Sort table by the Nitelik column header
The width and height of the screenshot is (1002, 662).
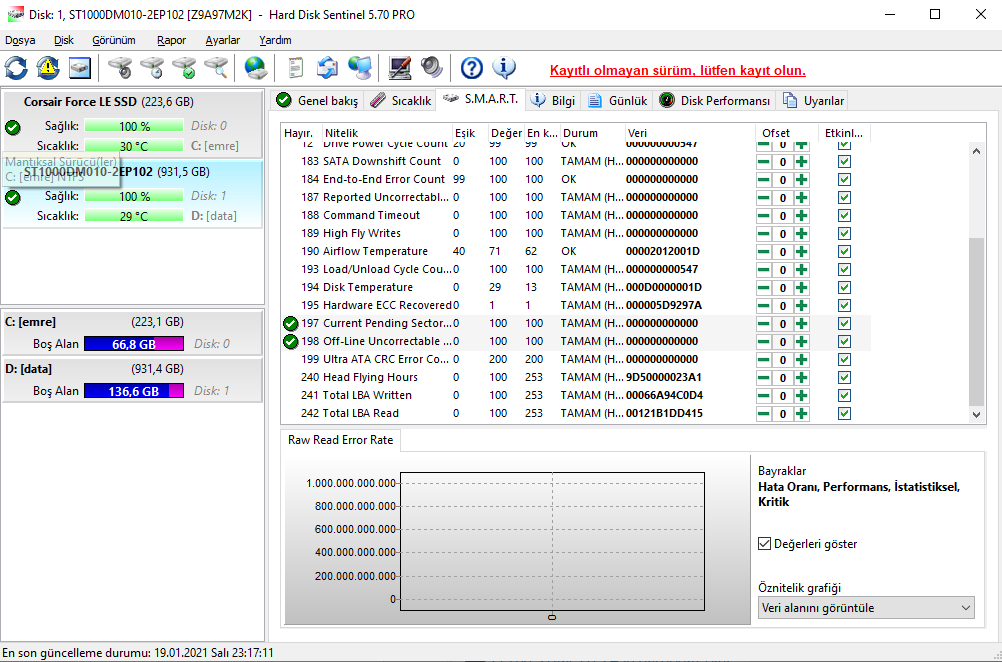point(387,134)
